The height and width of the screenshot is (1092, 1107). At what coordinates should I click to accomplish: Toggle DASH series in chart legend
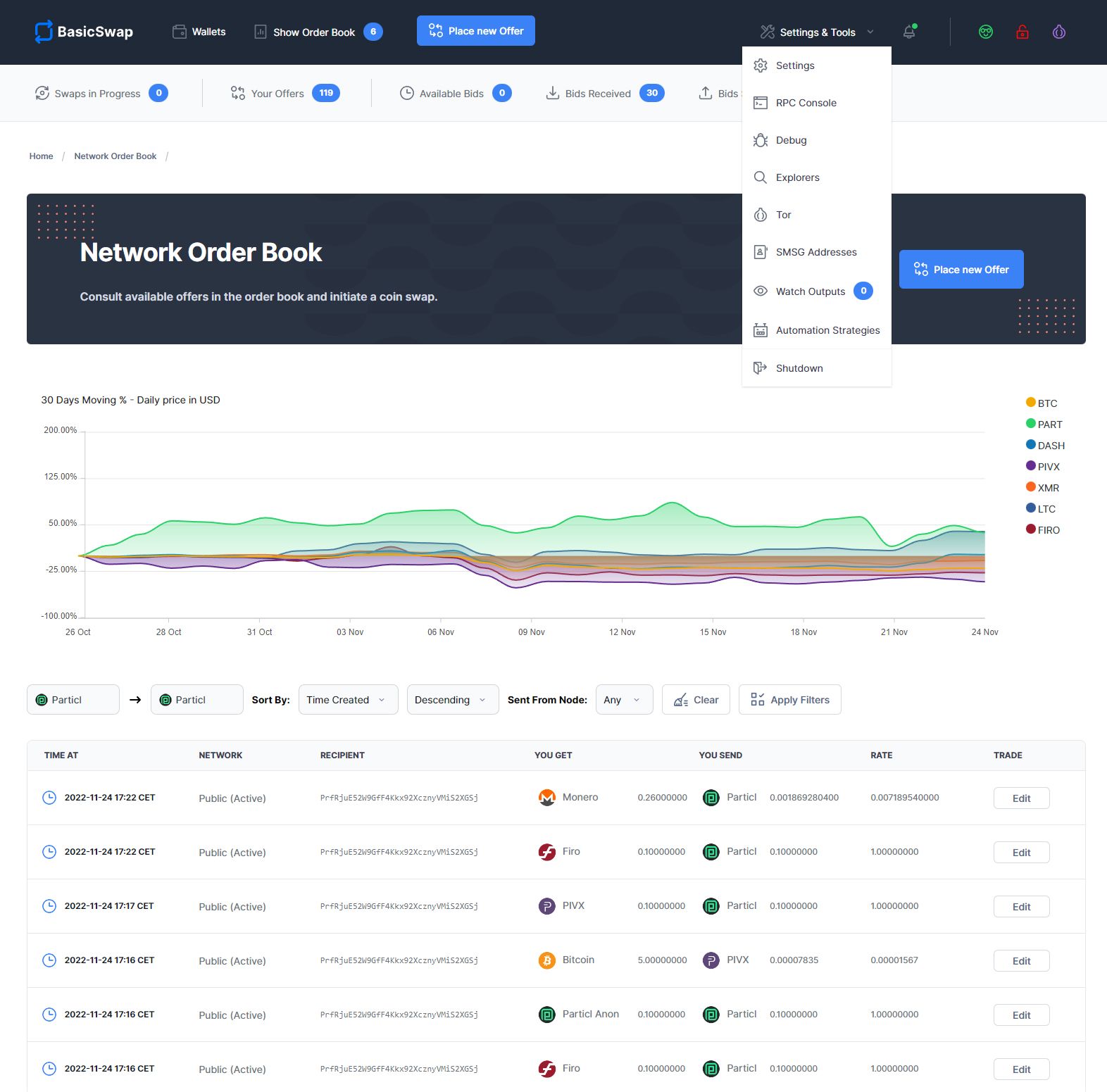1046,445
